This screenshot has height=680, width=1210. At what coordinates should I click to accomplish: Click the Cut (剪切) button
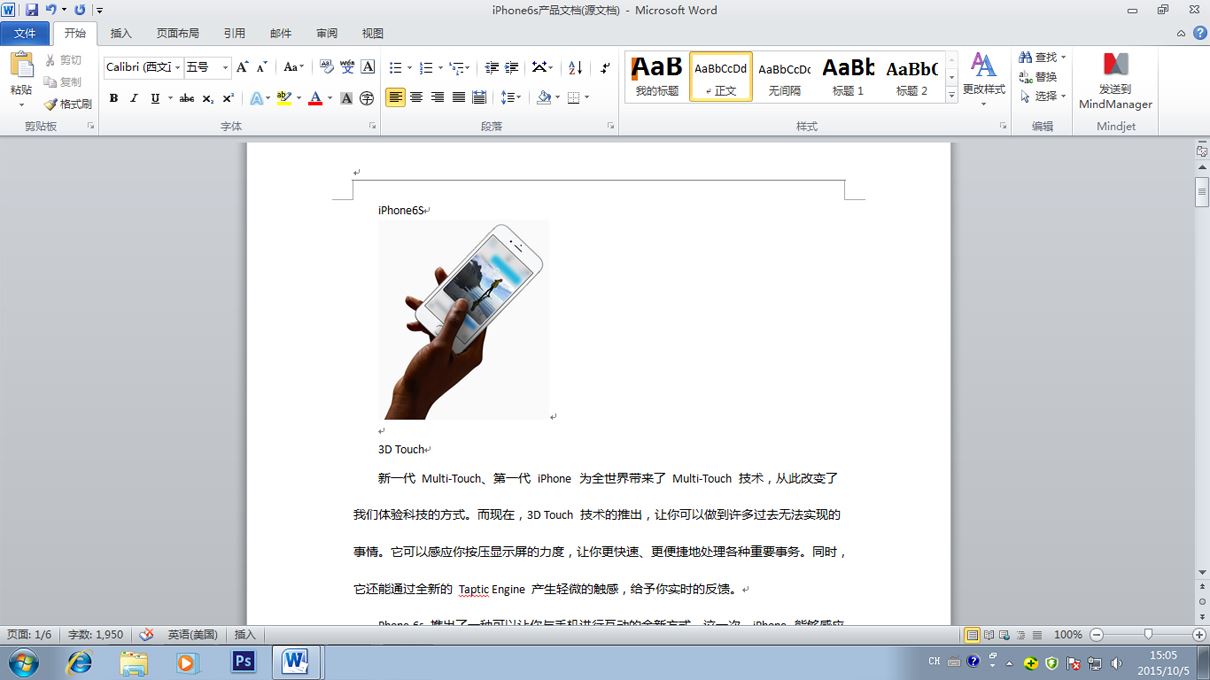[63, 60]
